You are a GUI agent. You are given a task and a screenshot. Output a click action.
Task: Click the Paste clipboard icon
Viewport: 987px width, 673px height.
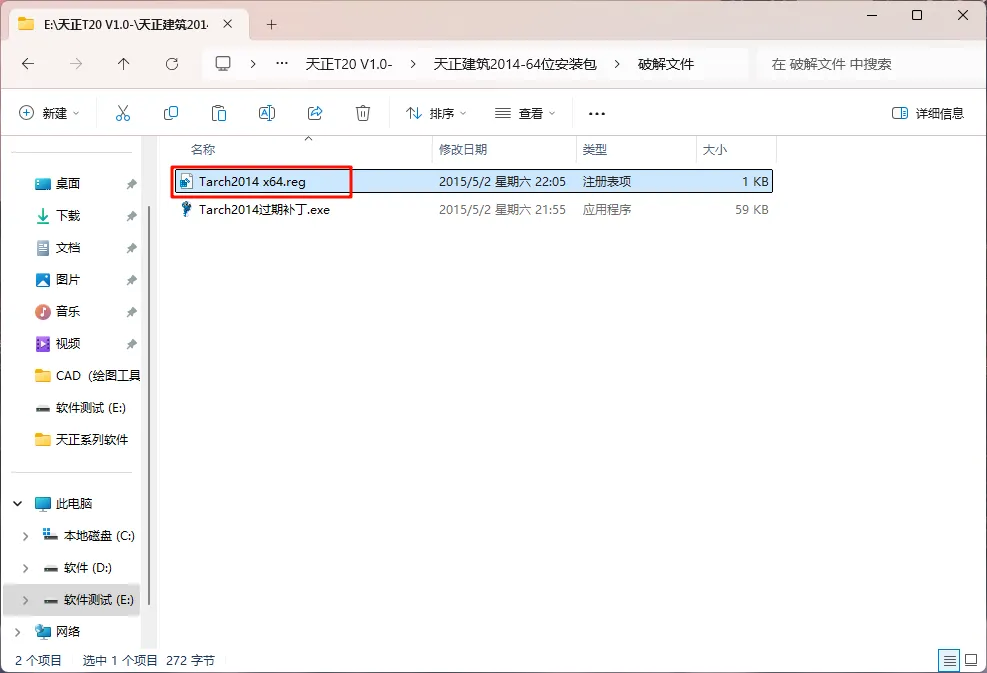click(218, 113)
